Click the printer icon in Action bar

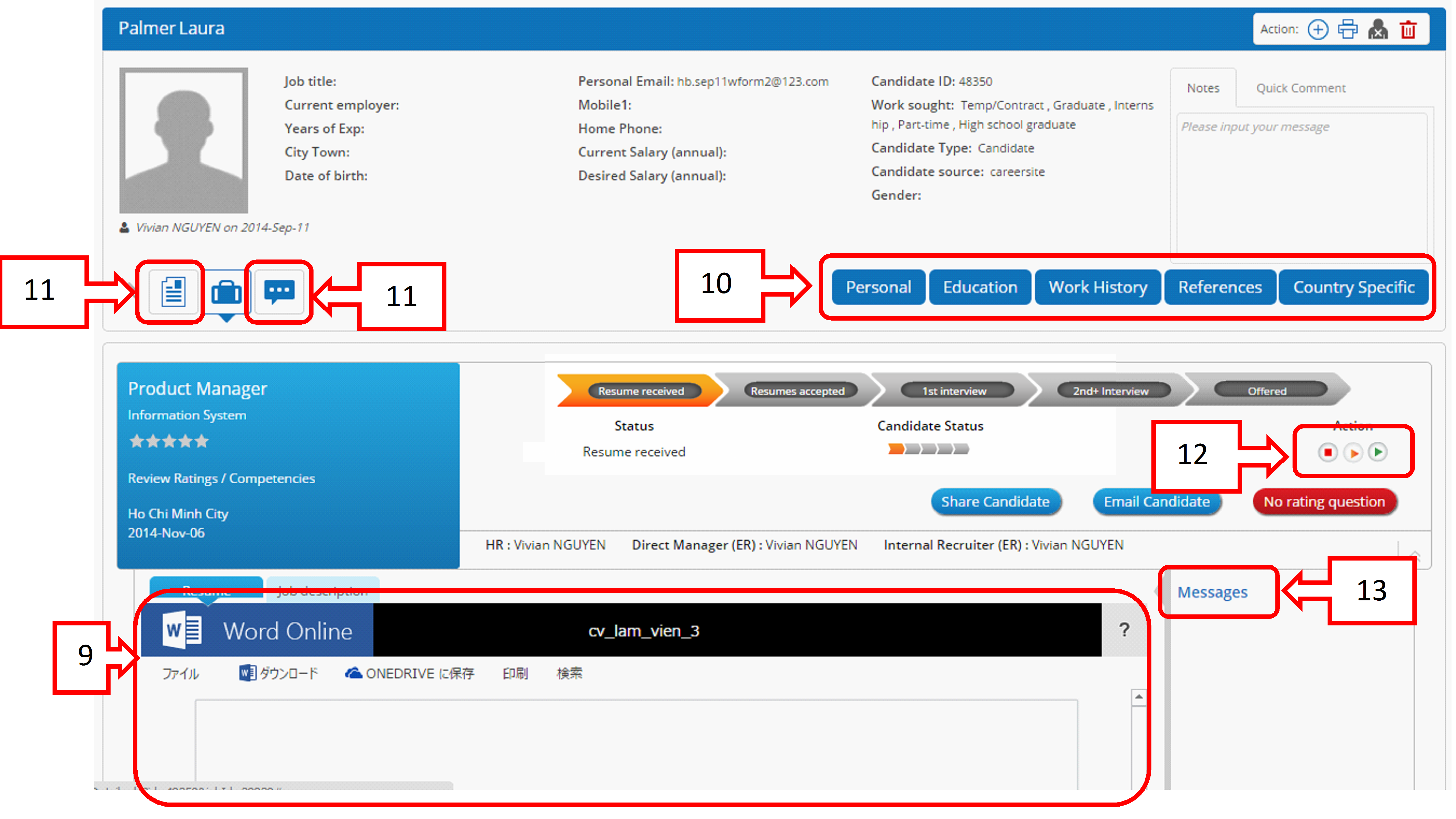1347,30
